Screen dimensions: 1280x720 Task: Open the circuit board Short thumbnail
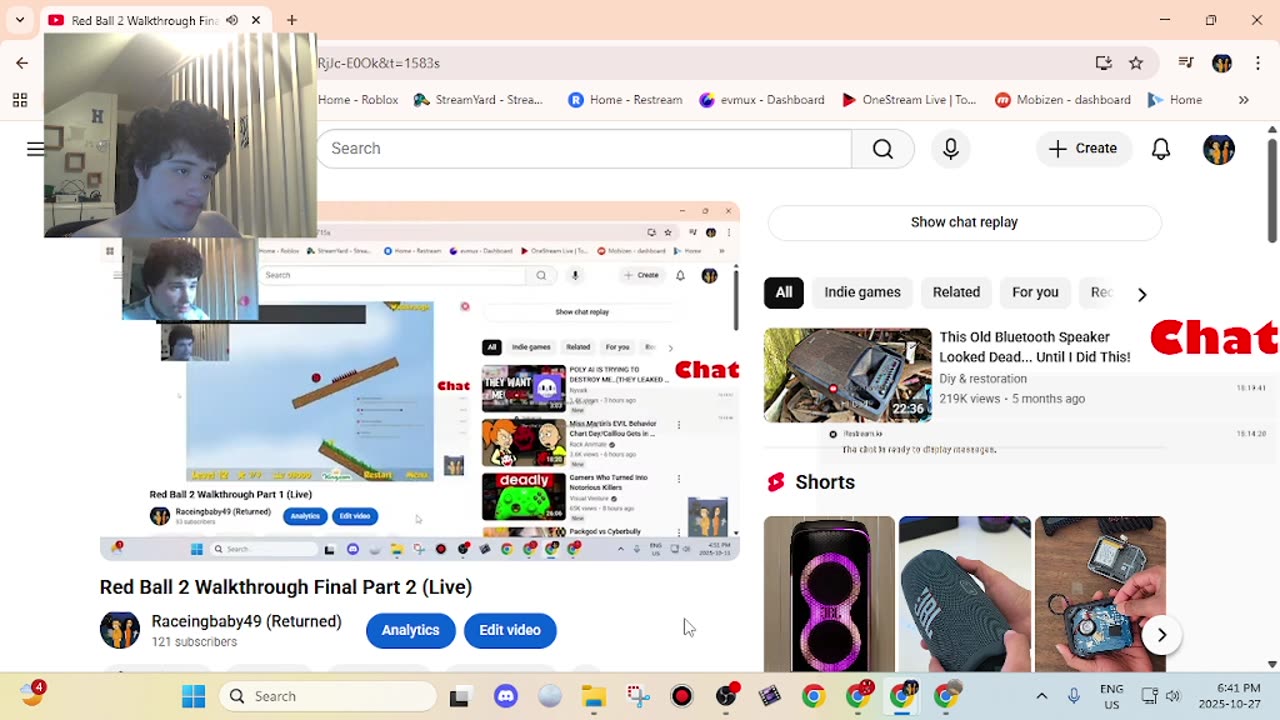coord(1100,594)
